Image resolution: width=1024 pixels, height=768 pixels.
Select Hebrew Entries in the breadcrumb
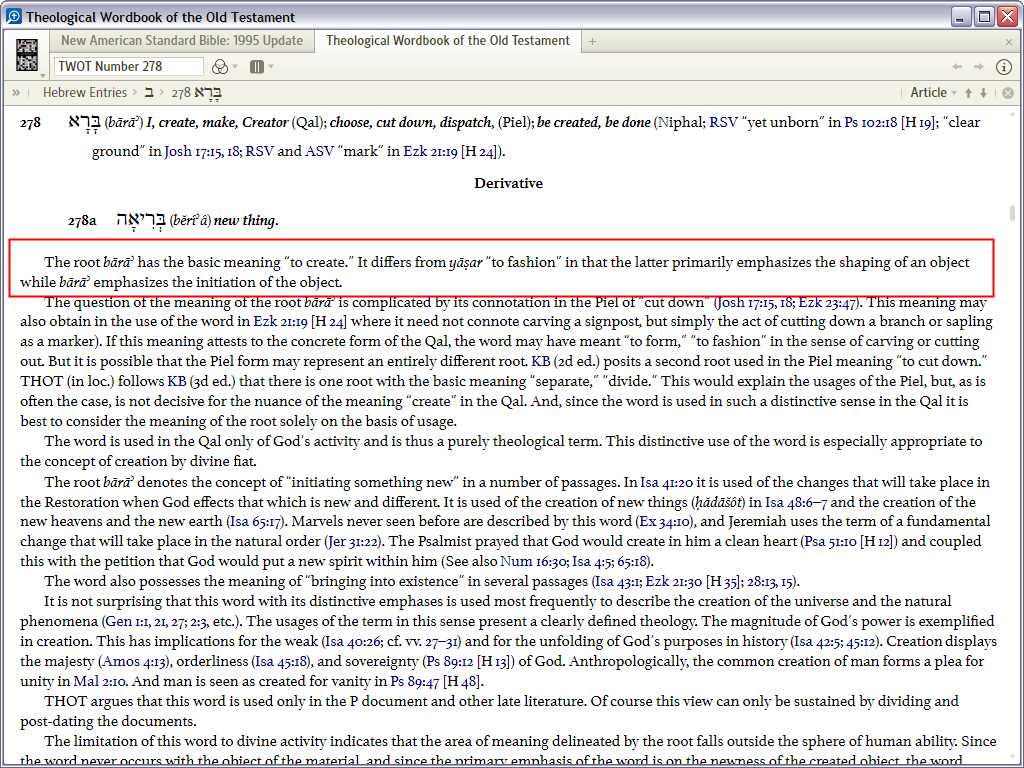tap(85, 93)
